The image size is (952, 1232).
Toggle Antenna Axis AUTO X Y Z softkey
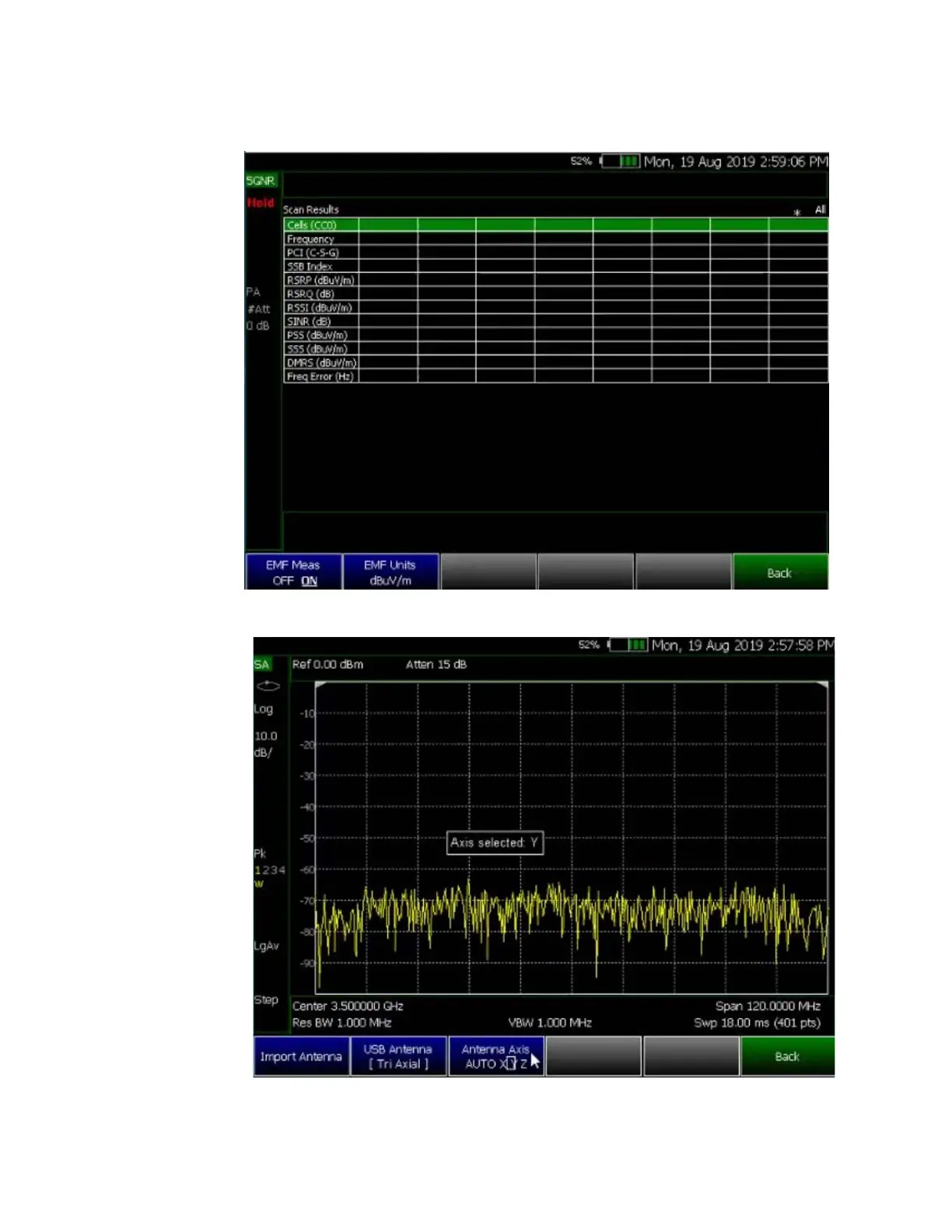pos(495,1057)
